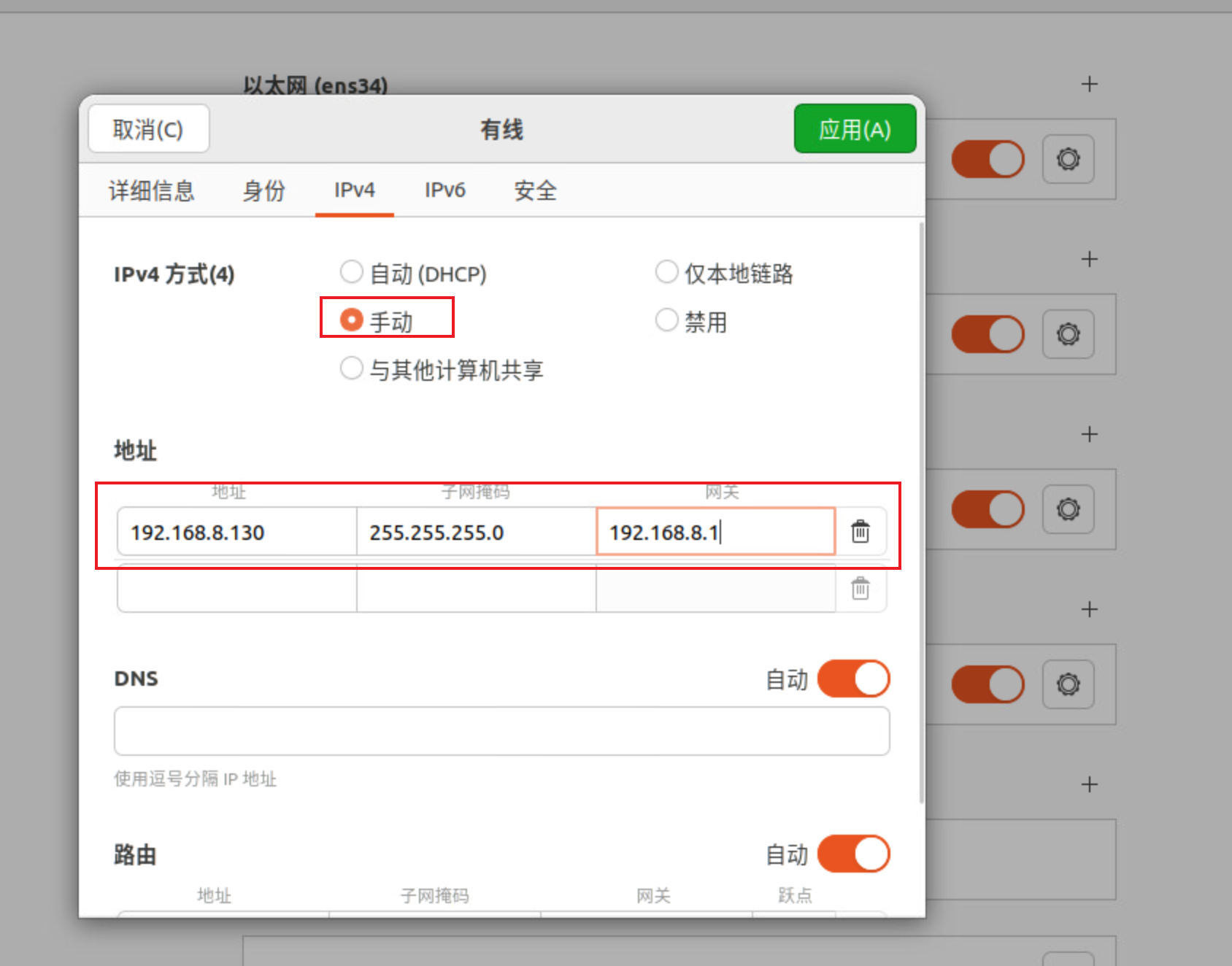The image size is (1232, 966).
Task: Open gear settings of second background connection
Action: [x=1068, y=334]
